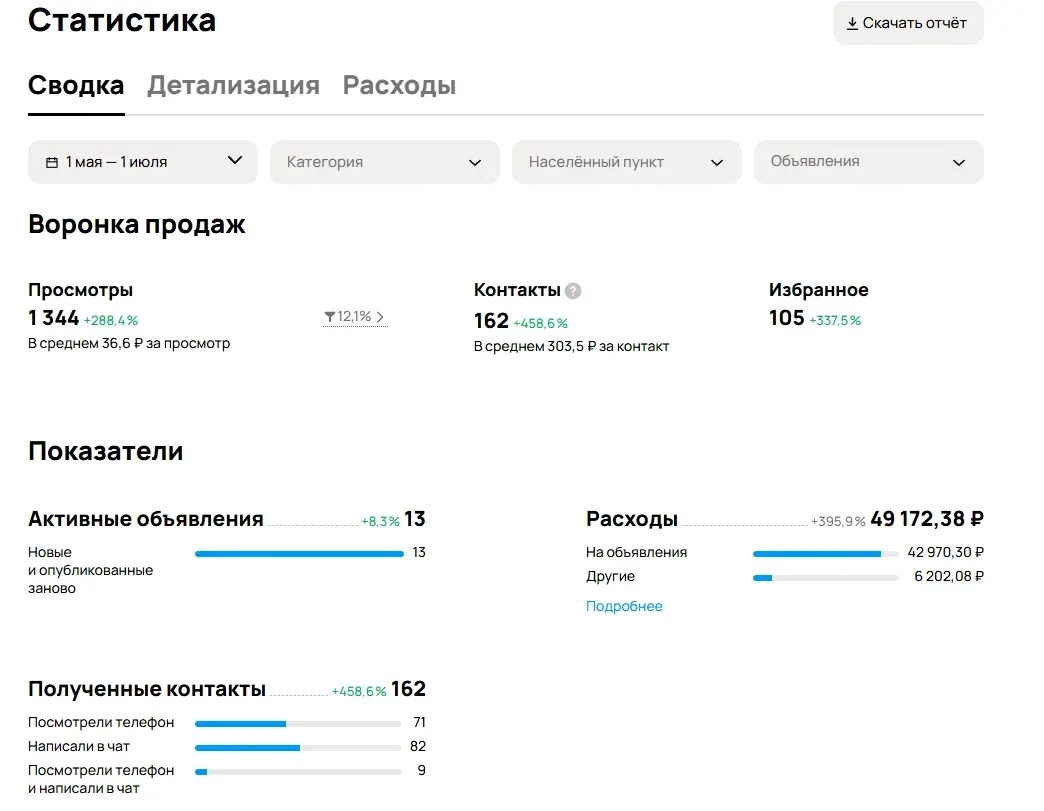Click the +288,4% views growth label

(x=111, y=320)
